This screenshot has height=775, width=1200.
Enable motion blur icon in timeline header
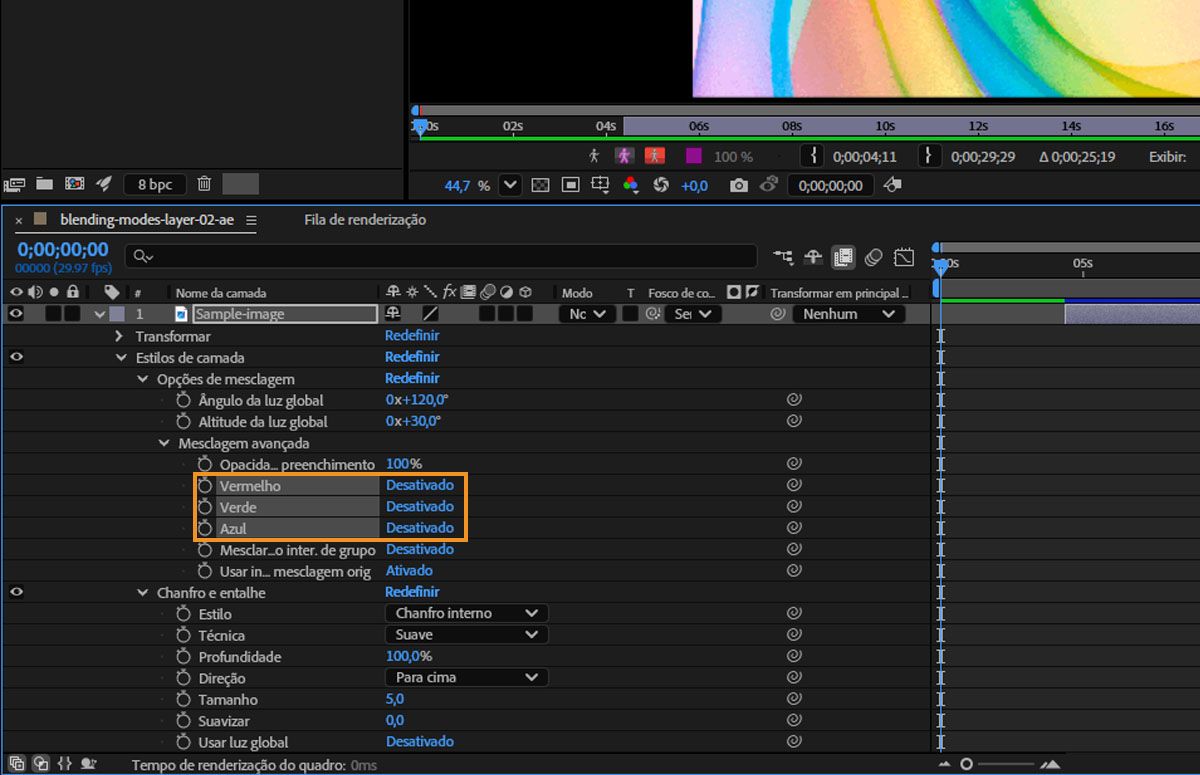(873, 257)
